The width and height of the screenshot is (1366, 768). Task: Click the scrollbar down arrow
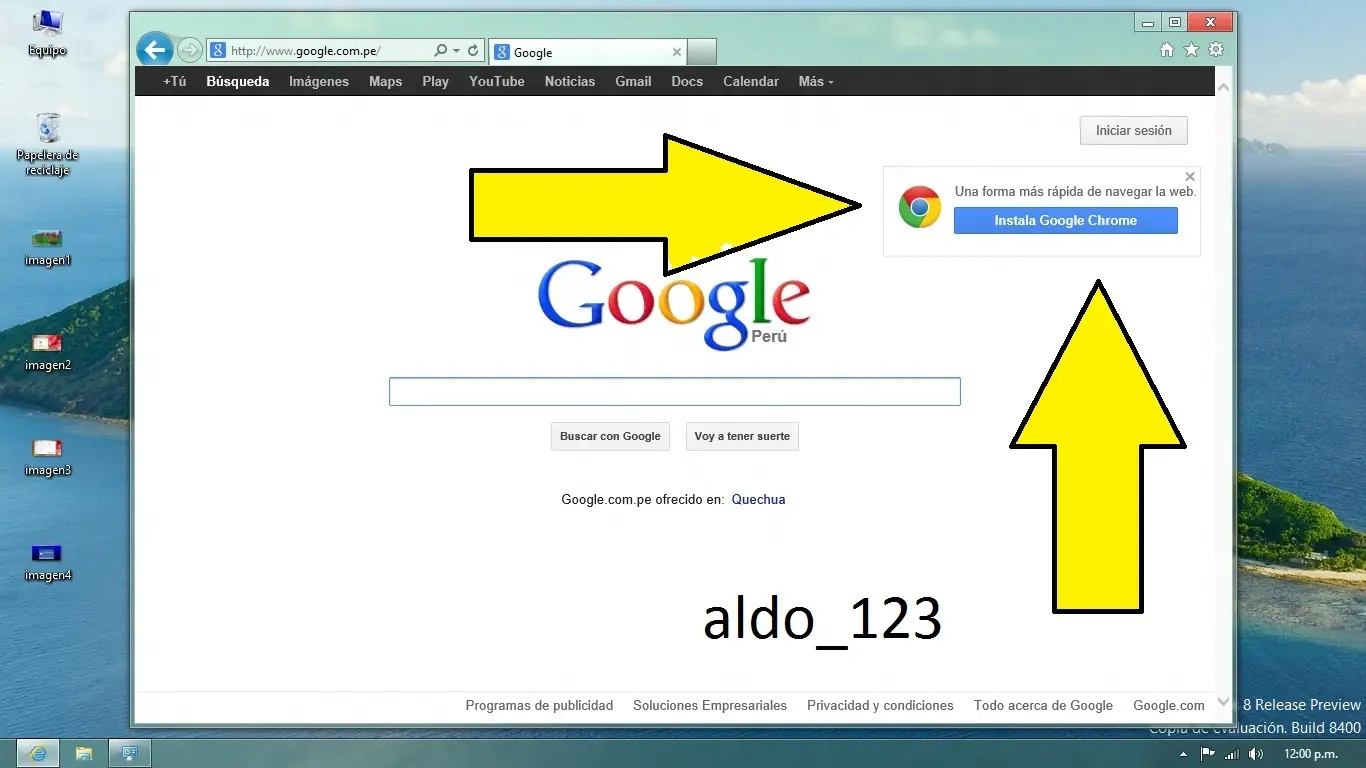(x=1223, y=702)
